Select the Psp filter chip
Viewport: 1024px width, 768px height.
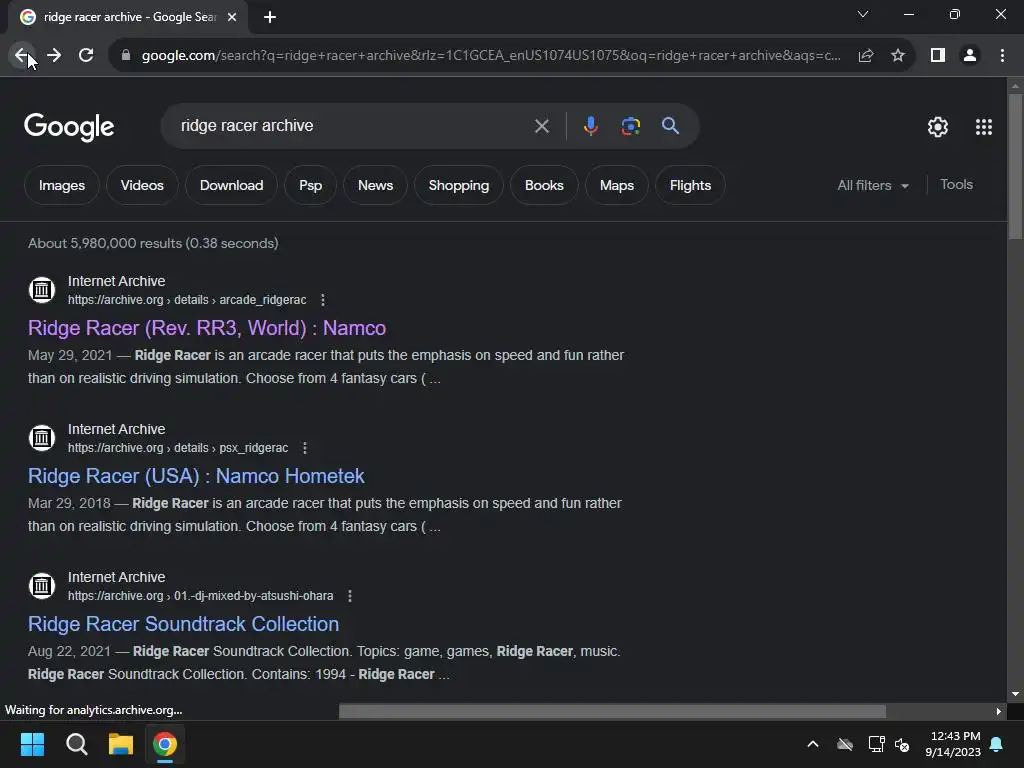pos(310,185)
